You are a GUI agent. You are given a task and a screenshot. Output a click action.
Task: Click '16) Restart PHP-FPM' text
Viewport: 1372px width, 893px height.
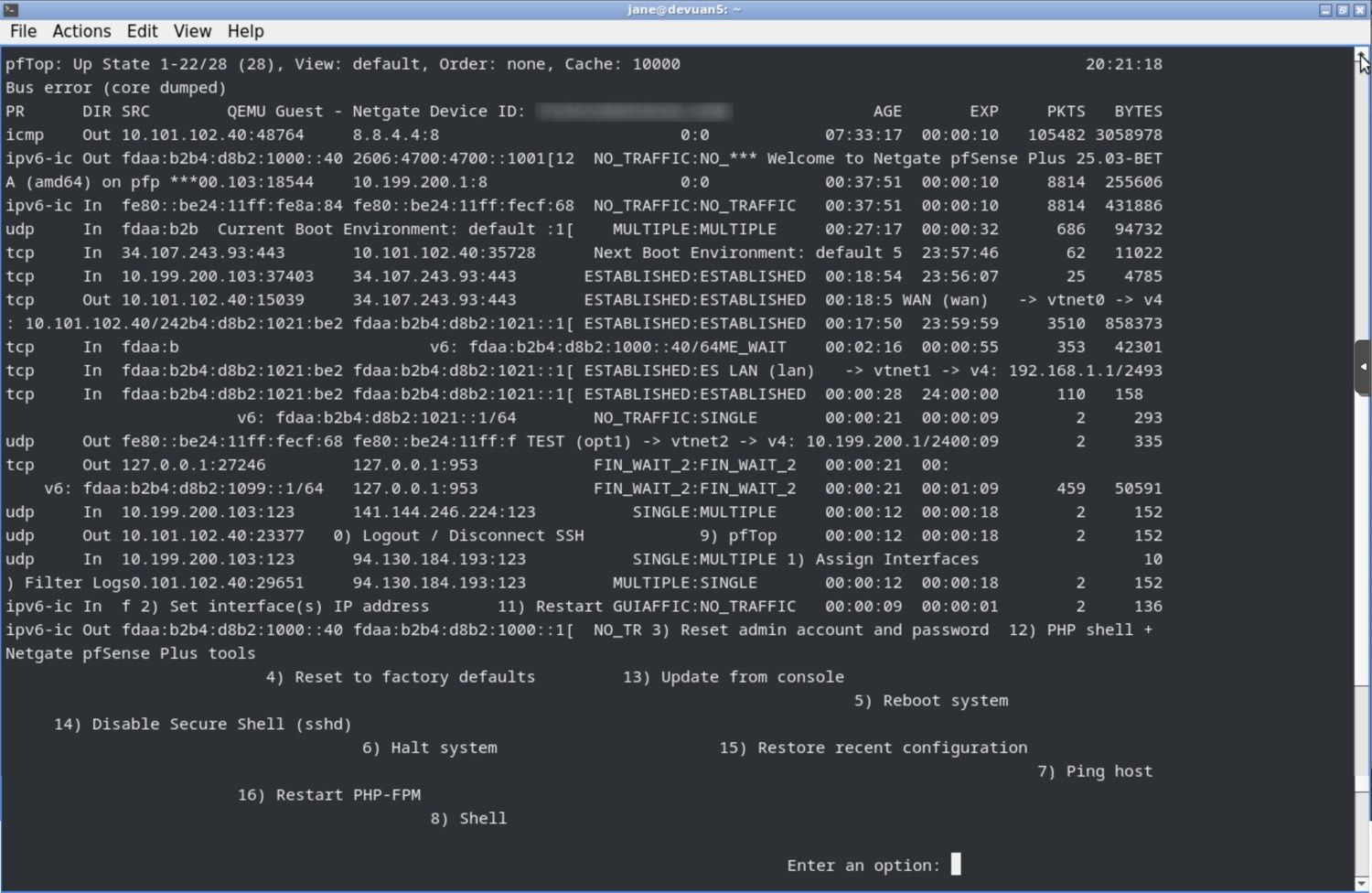point(329,794)
